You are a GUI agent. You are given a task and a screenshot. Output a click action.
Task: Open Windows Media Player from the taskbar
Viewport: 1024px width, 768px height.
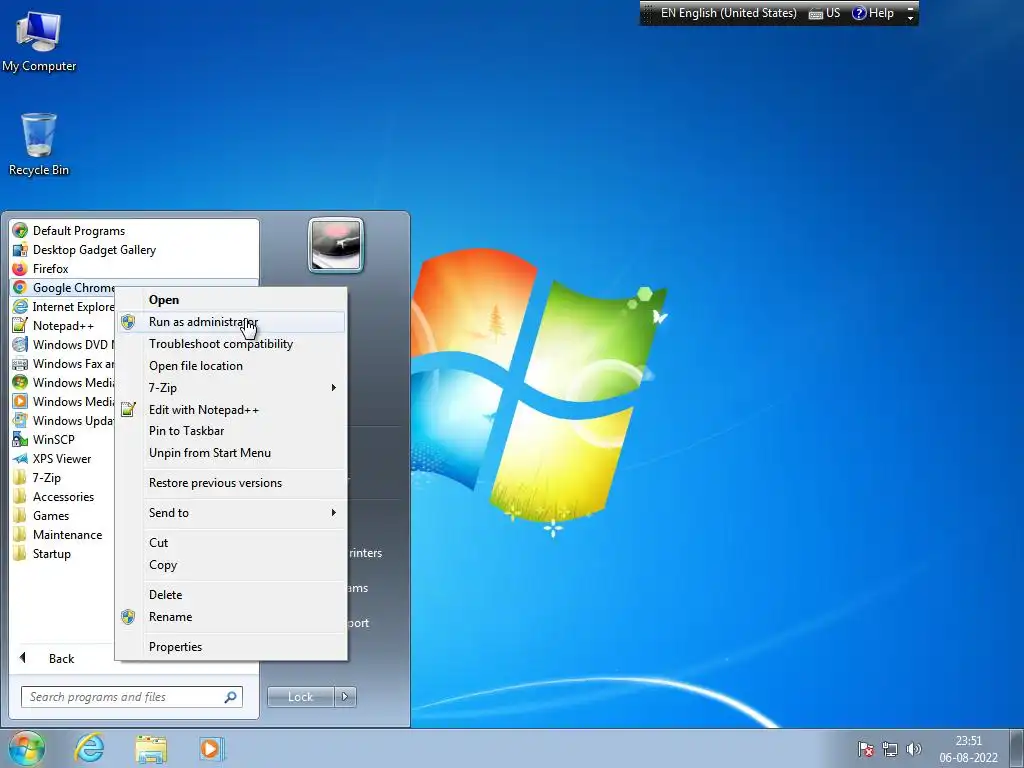210,748
